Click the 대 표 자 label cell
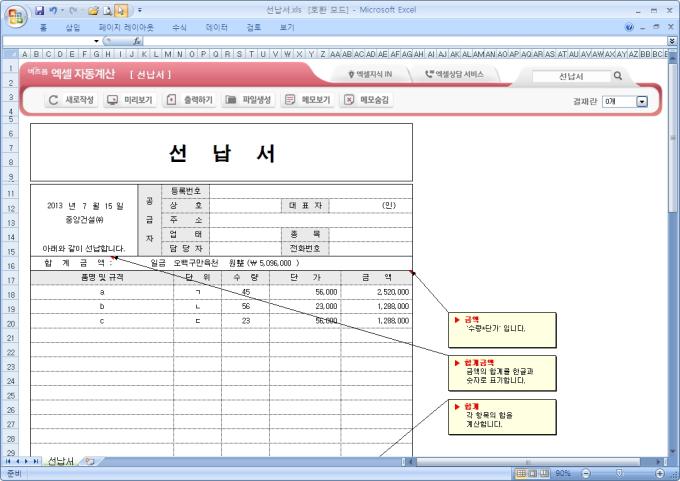 pyautogui.click(x=305, y=206)
